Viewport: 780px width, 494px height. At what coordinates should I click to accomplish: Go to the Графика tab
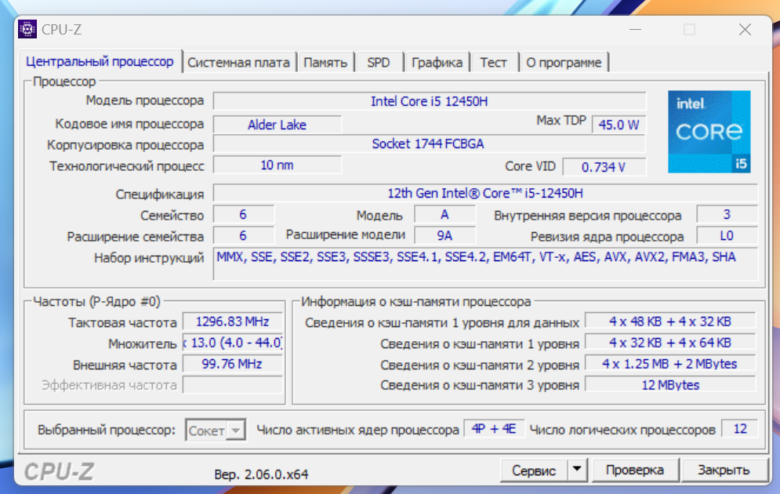click(x=437, y=63)
